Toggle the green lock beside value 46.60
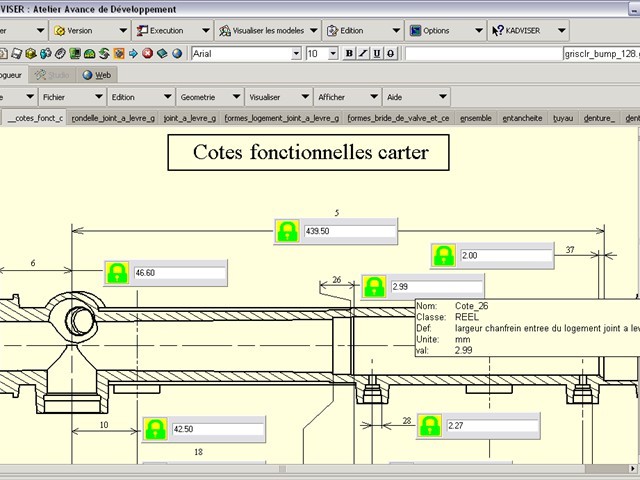The image size is (640, 480). tap(118, 273)
